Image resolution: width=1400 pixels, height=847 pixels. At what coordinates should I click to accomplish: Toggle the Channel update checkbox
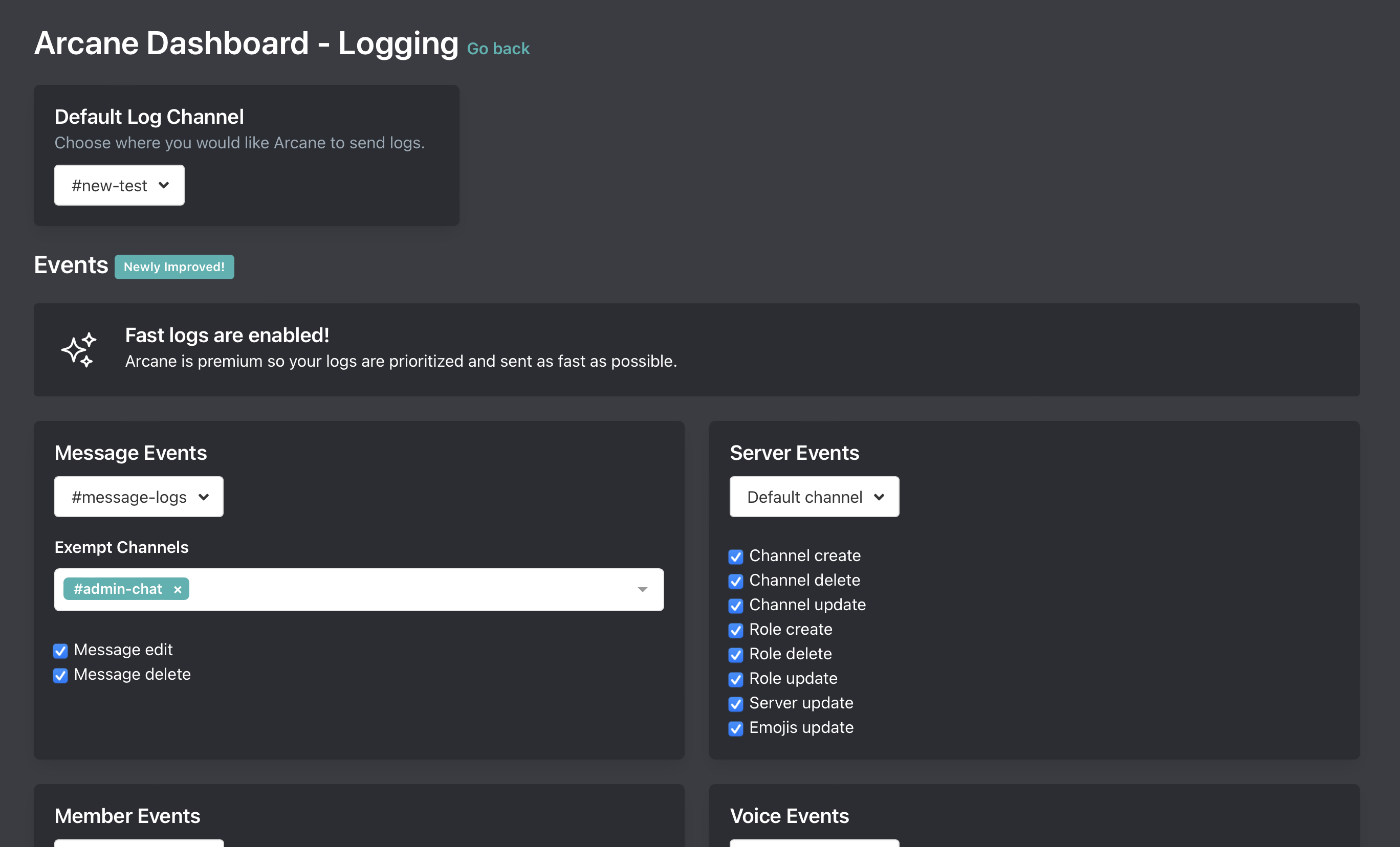[735, 606]
